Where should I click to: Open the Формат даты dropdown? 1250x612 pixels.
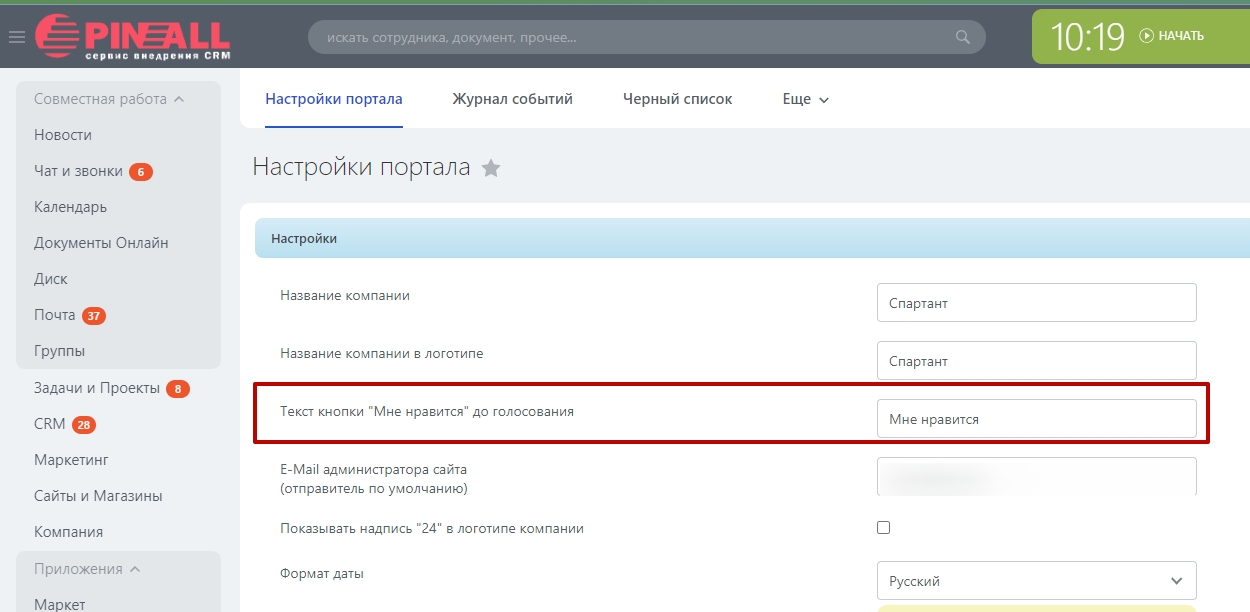[1036, 581]
